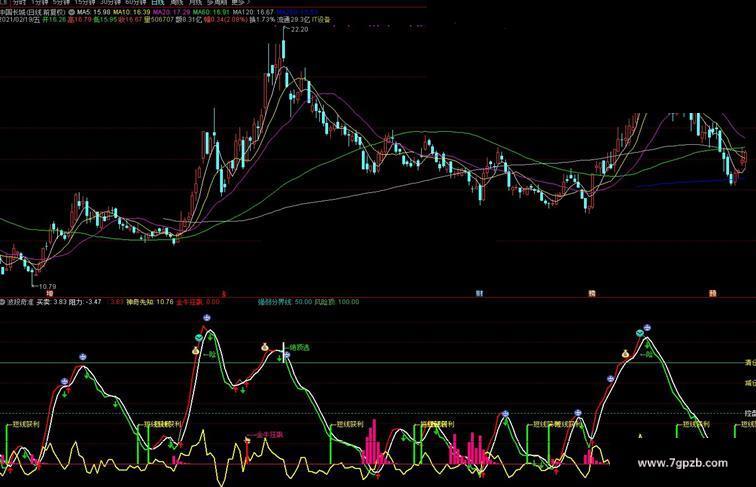Click the teal chevron icon on the tallest peak
This screenshot has width=756, height=487.
[199, 337]
